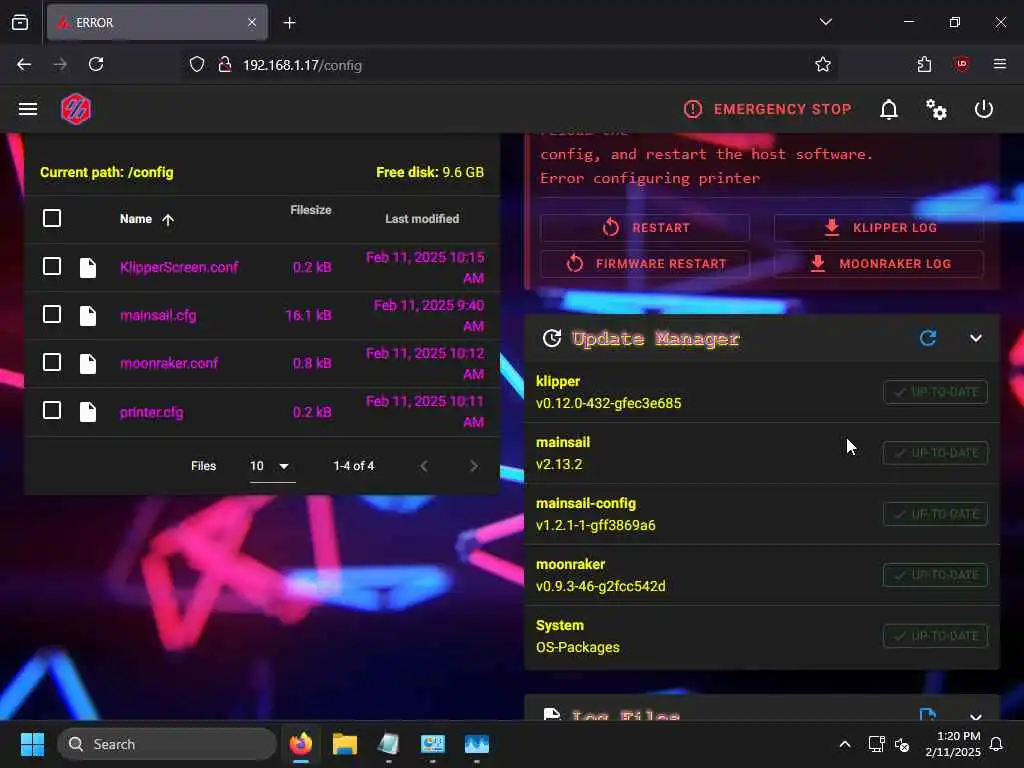
Task: Go to previous files page
Action: [x=424, y=466]
